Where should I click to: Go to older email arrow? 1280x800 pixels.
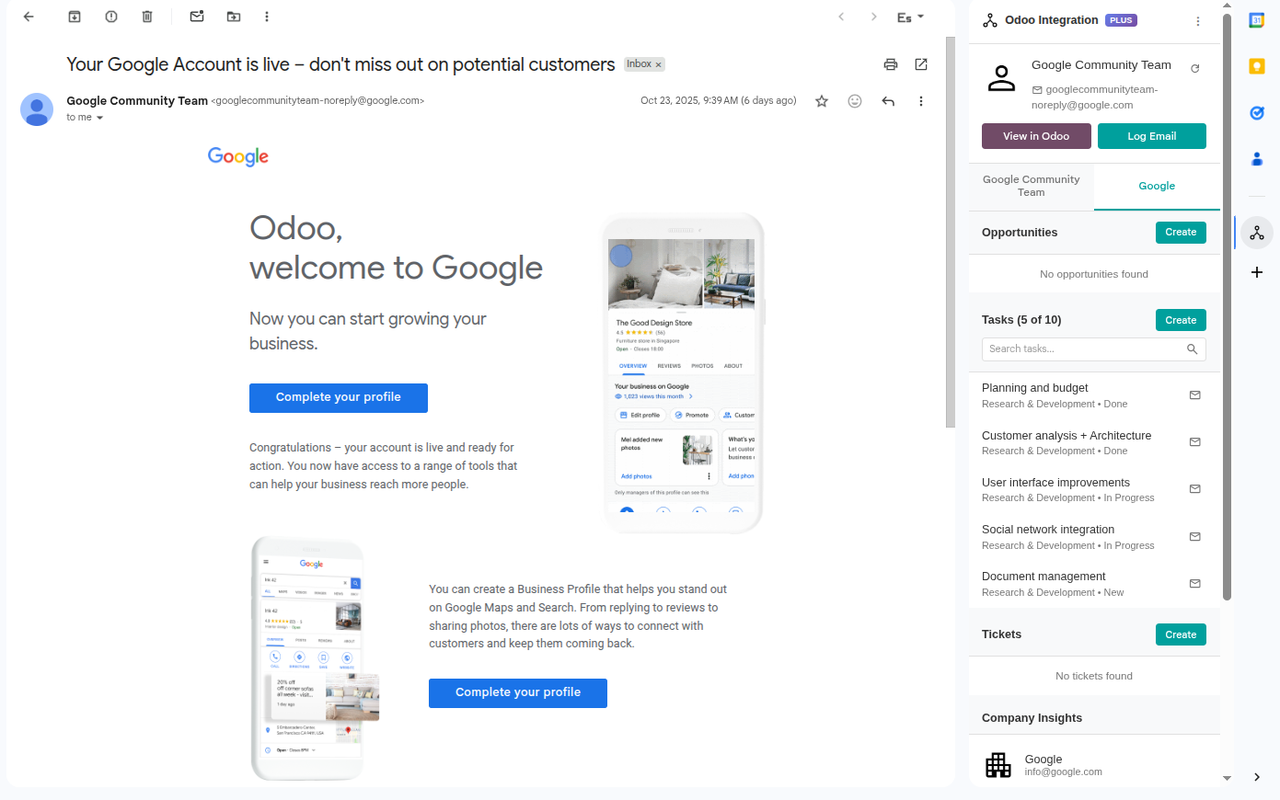click(x=873, y=17)
